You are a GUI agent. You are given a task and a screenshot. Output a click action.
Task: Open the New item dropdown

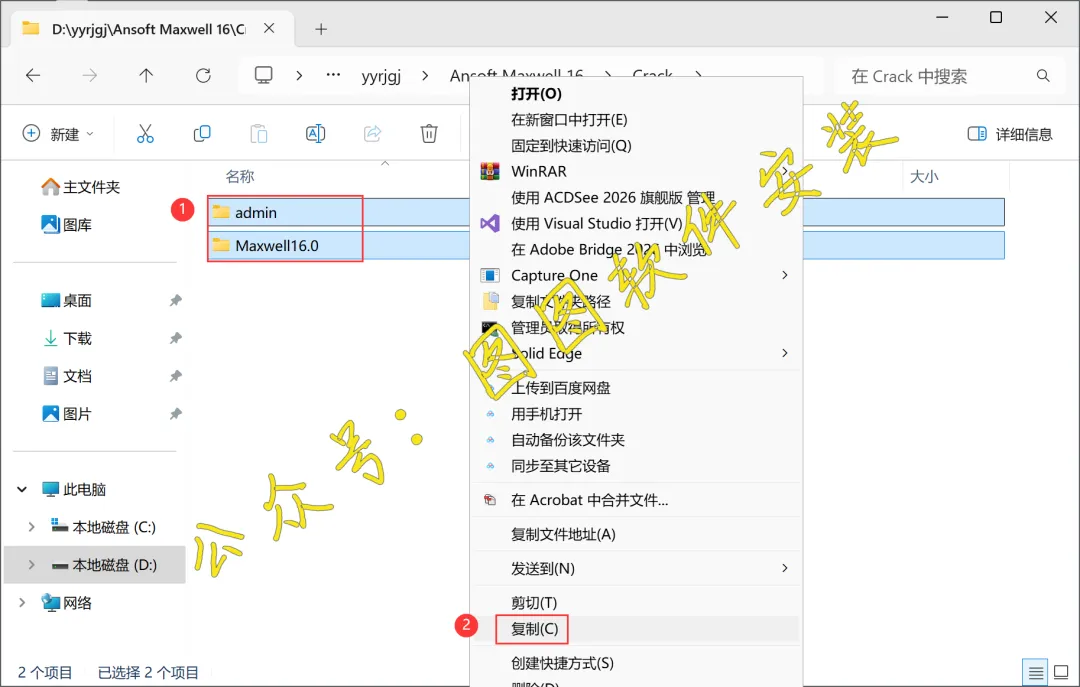click(x=58, y=134)
